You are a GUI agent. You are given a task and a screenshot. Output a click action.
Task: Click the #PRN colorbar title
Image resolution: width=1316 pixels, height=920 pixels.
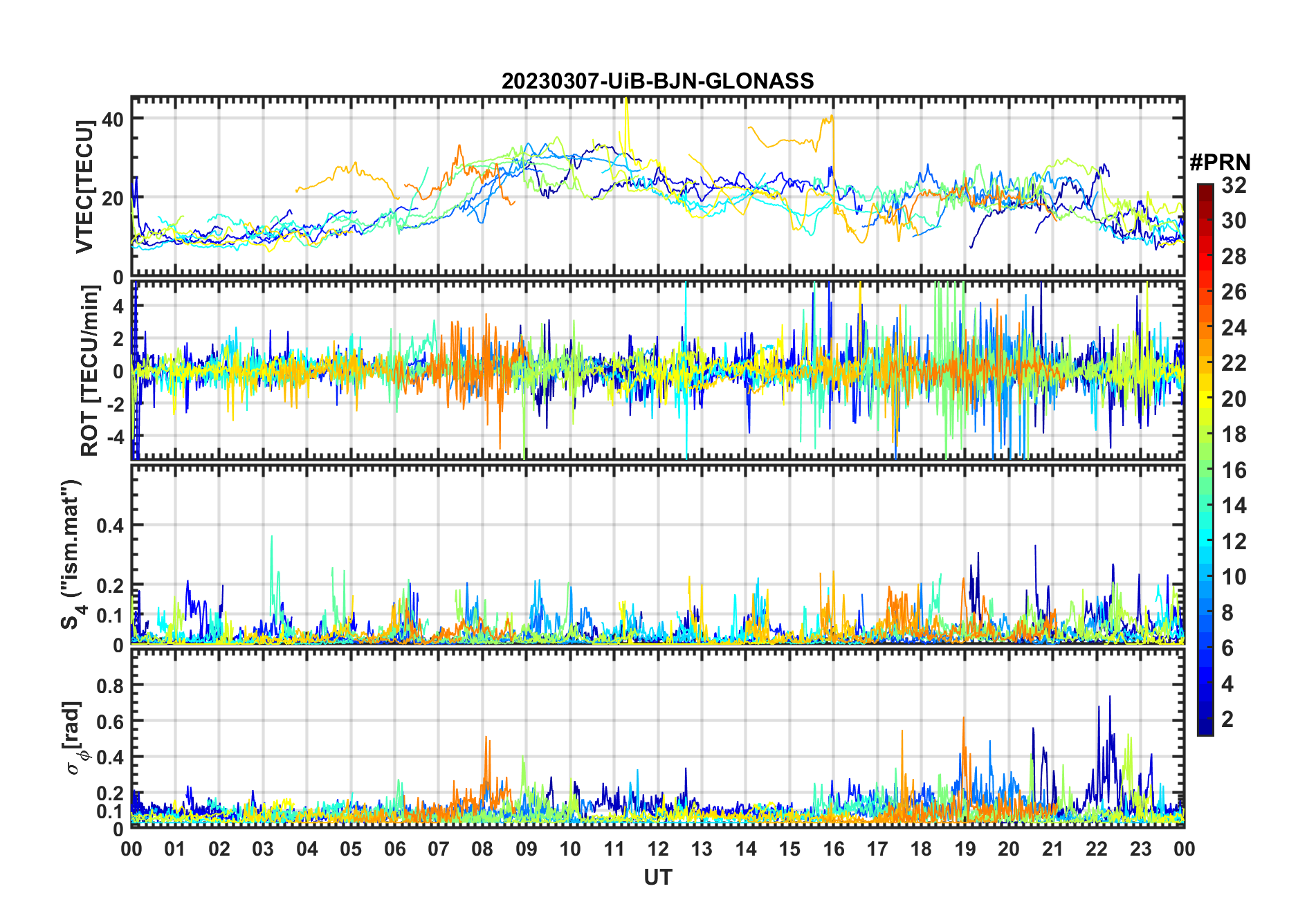coord(1220,163)
